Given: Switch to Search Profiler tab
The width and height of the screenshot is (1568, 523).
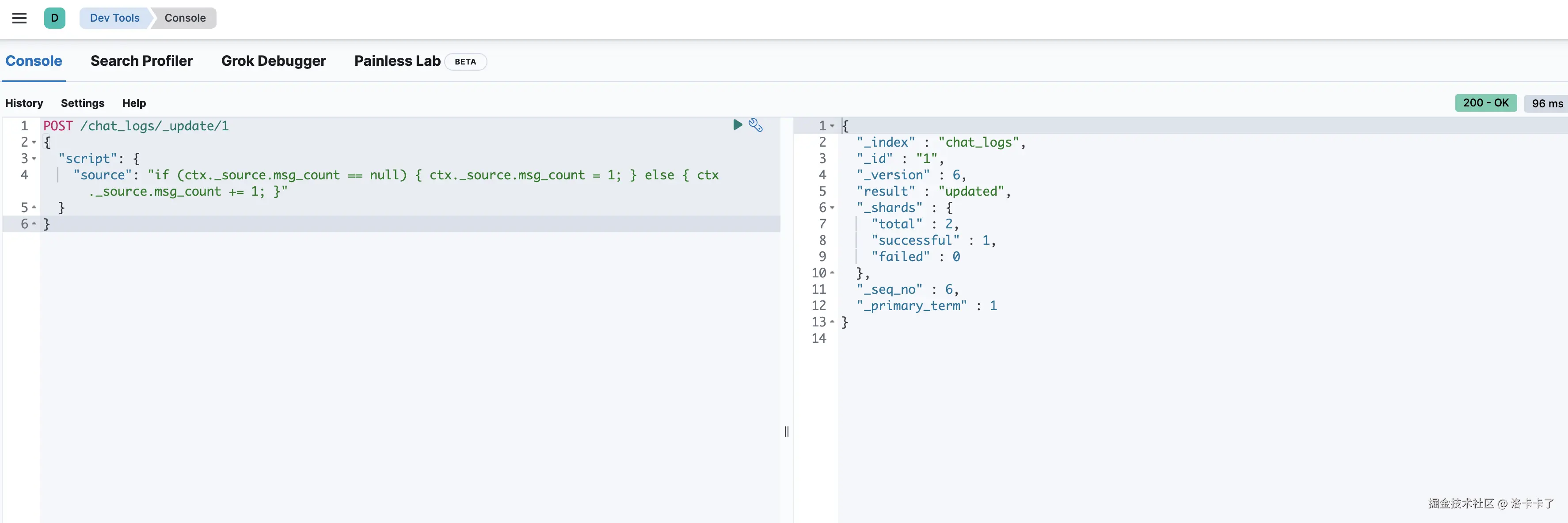Looking at the screenshot, I should point(141,61).
